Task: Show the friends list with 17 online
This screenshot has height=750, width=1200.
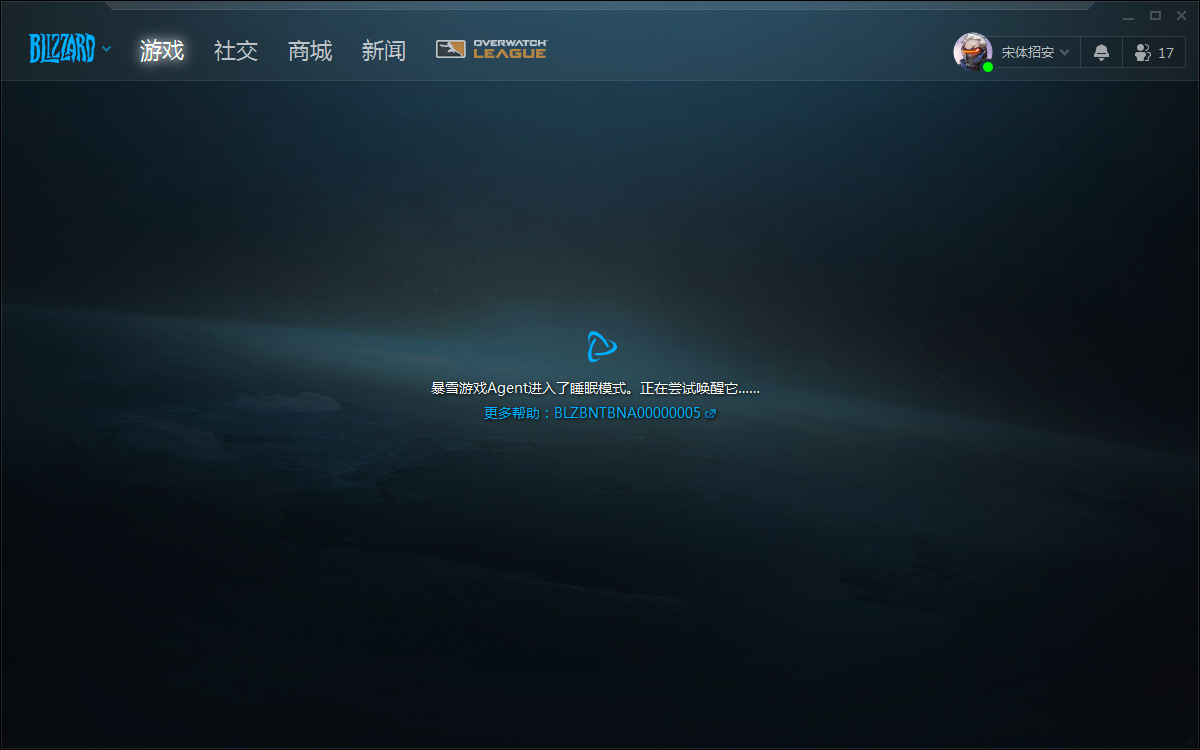Action: pos(1154,52)
